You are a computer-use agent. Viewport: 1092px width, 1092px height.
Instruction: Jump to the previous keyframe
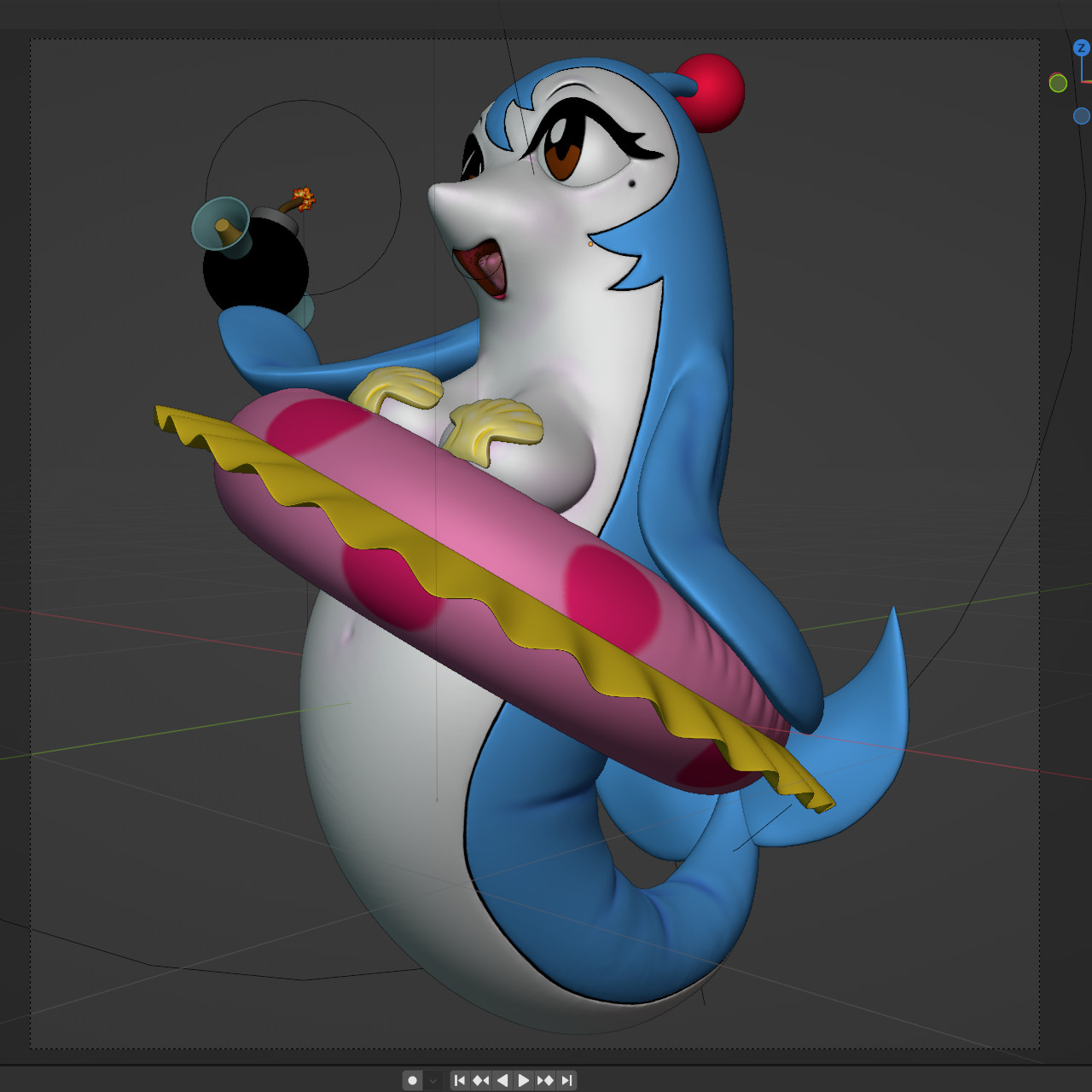point(481,1080)
